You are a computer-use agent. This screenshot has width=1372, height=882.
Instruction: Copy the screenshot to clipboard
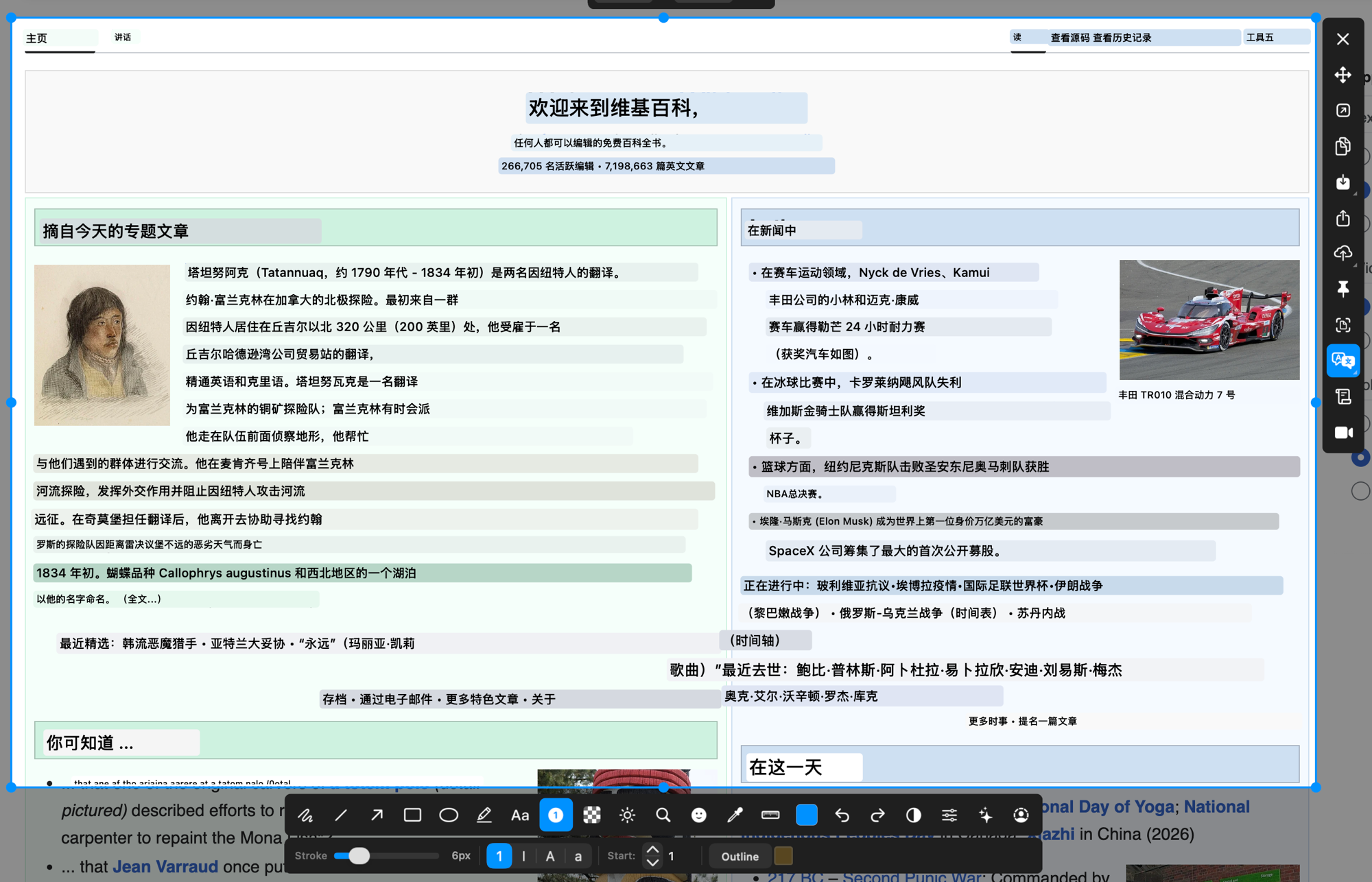tap(1343, 146)
